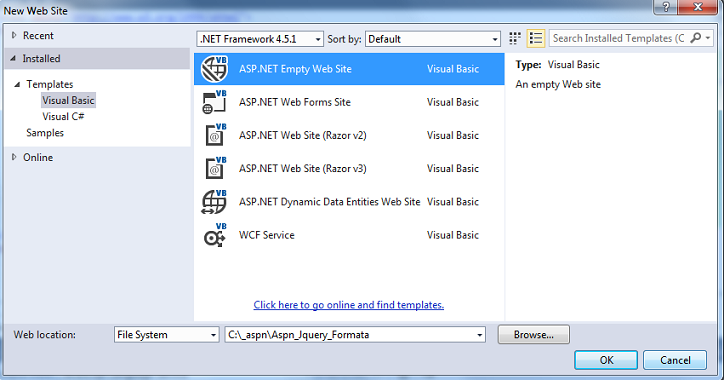Expand the Online node
The height and width of the screenshot is (380, 724).
pos(14,157)
